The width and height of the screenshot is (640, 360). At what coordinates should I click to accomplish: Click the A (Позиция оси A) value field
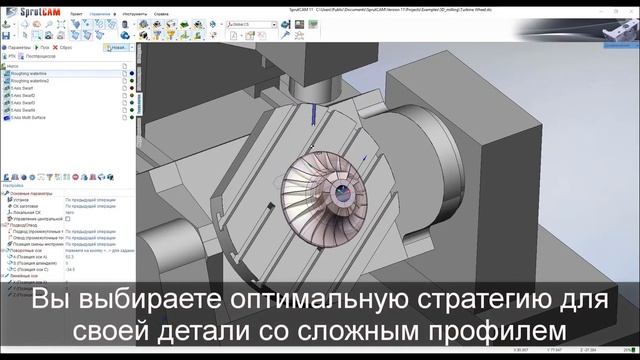[x=100, y=257]
